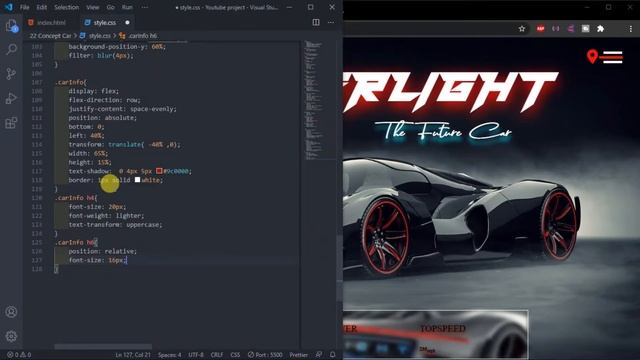Place cursor on .carInfo{ selector line

pos(71,82)
